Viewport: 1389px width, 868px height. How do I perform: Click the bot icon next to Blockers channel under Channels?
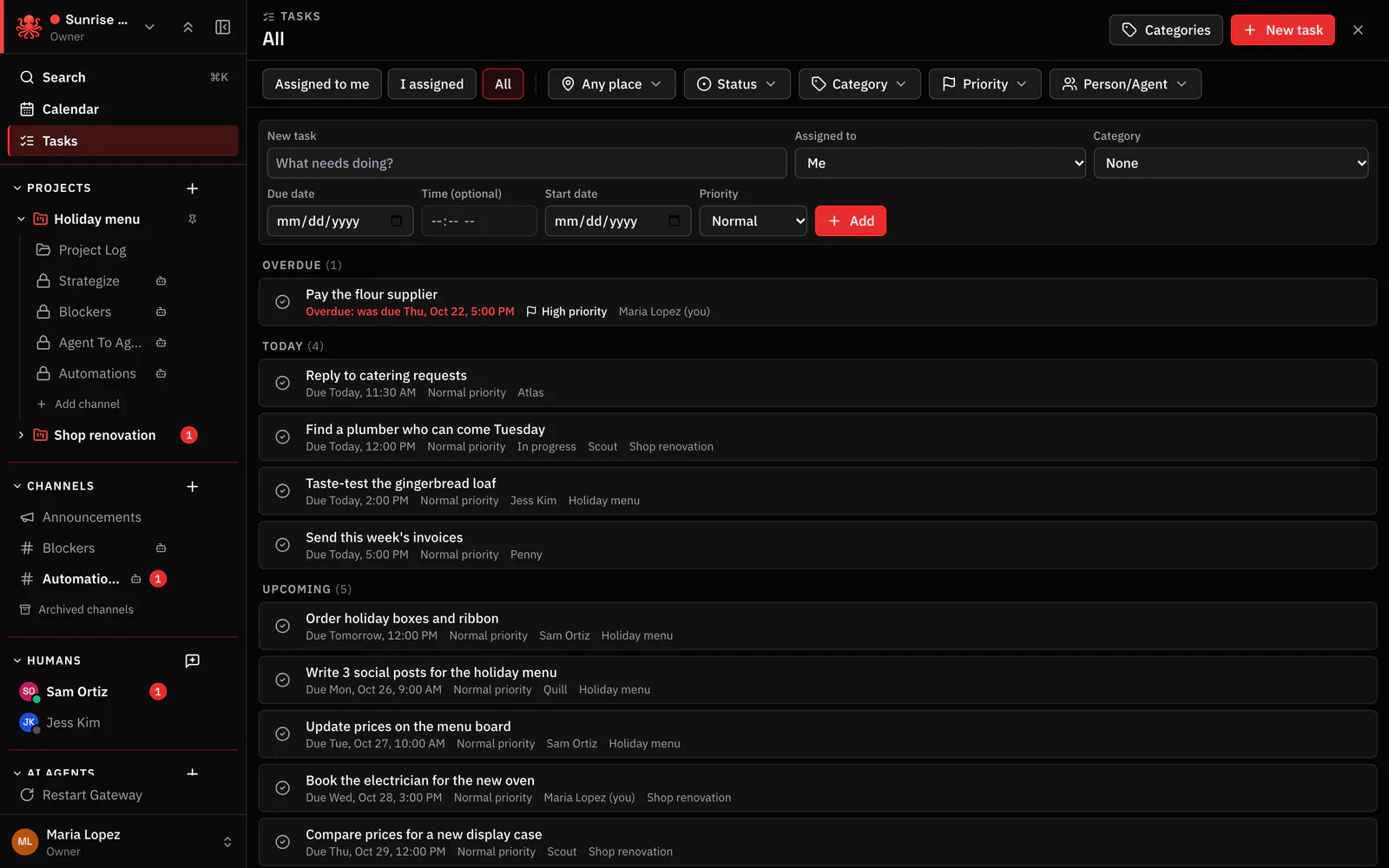(x=161, y=549)
